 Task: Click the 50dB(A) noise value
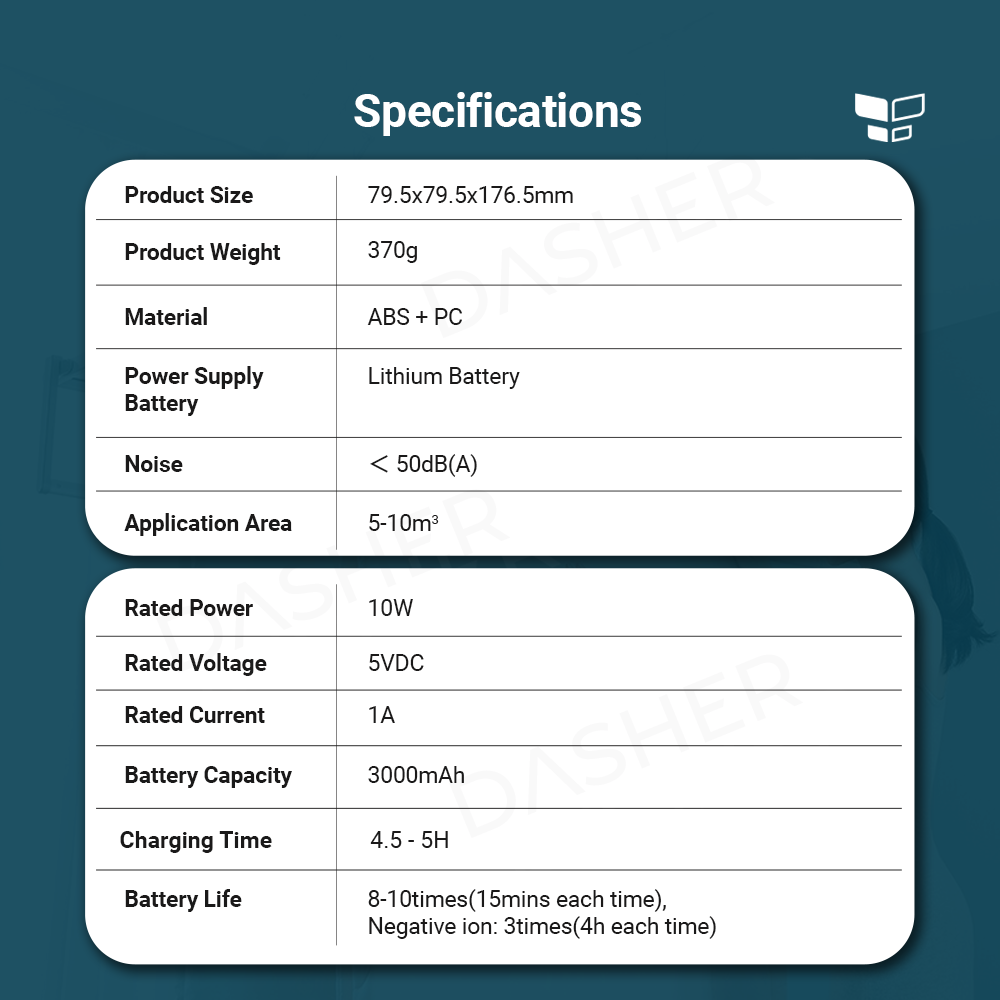click(423, 464)
